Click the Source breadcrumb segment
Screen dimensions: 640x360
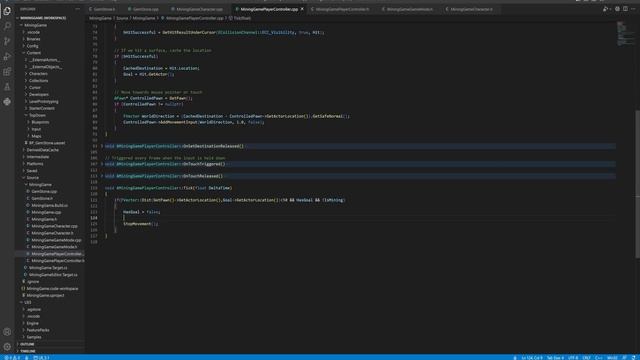click(x=122, y=18)
